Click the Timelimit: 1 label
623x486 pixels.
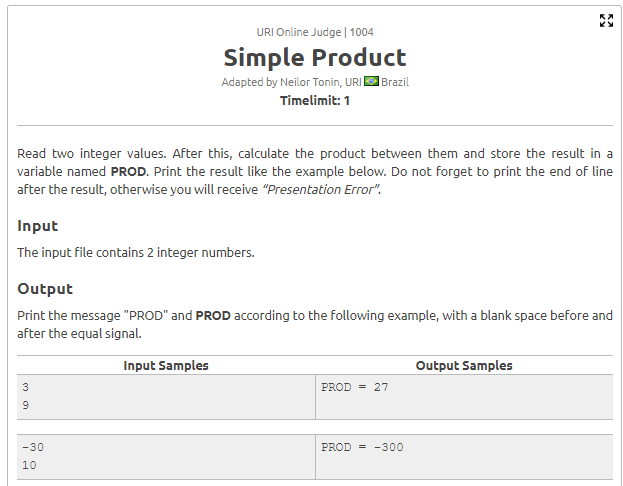(315, 101)
